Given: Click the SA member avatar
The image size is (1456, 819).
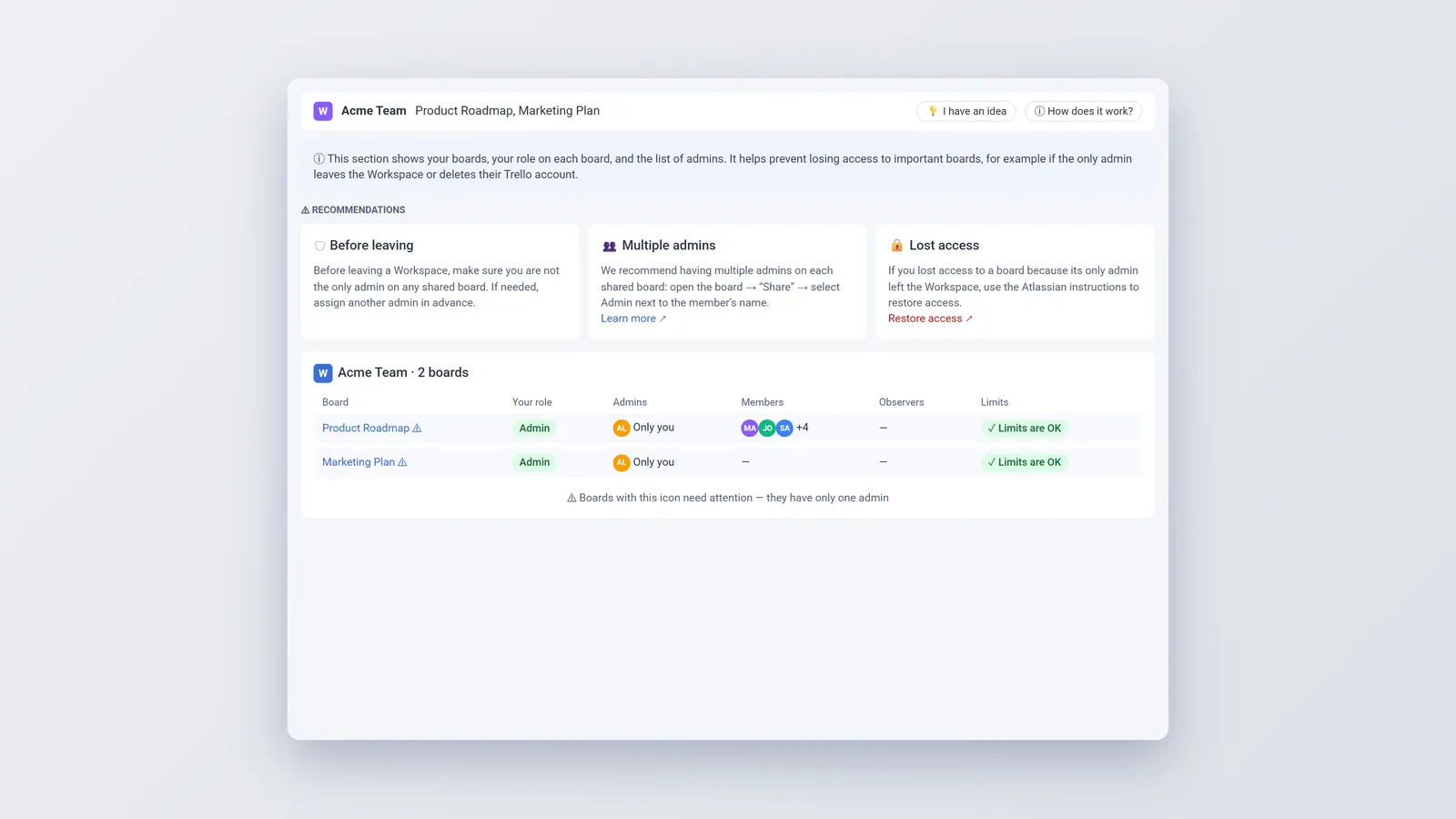Looking at the screenshot, I should pos(784,428).
